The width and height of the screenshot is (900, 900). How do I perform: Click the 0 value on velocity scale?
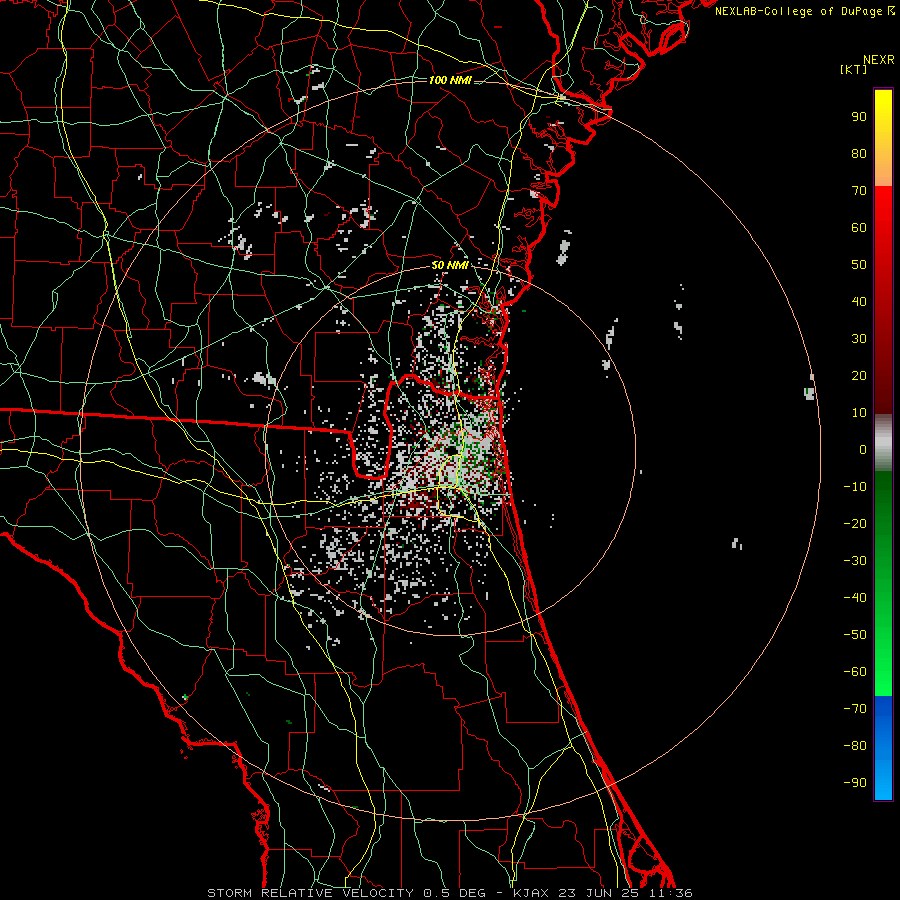pyautogui.click(x=863, y=449)
